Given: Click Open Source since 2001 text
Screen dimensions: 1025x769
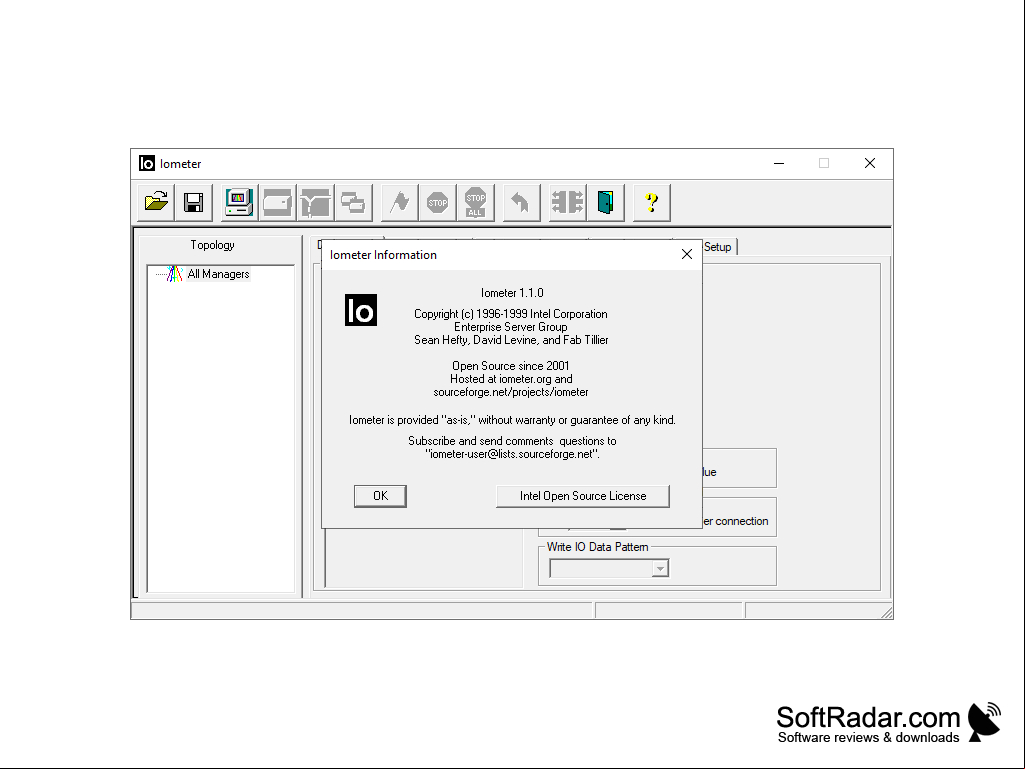Looking at the screenshot, I should coord(511,366).
